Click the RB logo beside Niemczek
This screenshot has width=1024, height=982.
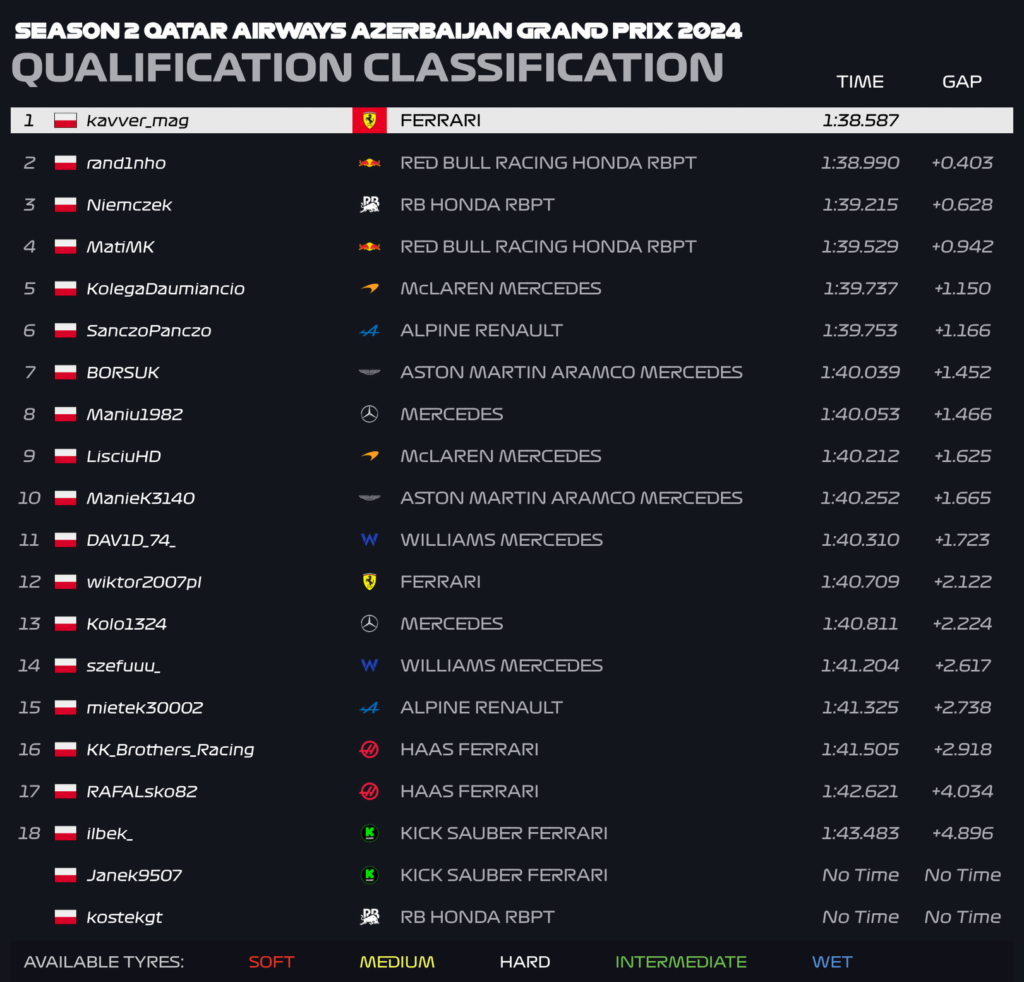click(370, 204)
